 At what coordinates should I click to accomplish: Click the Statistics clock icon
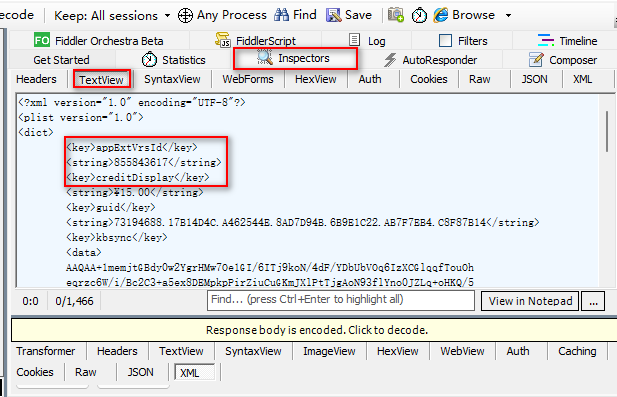point(149,59)
